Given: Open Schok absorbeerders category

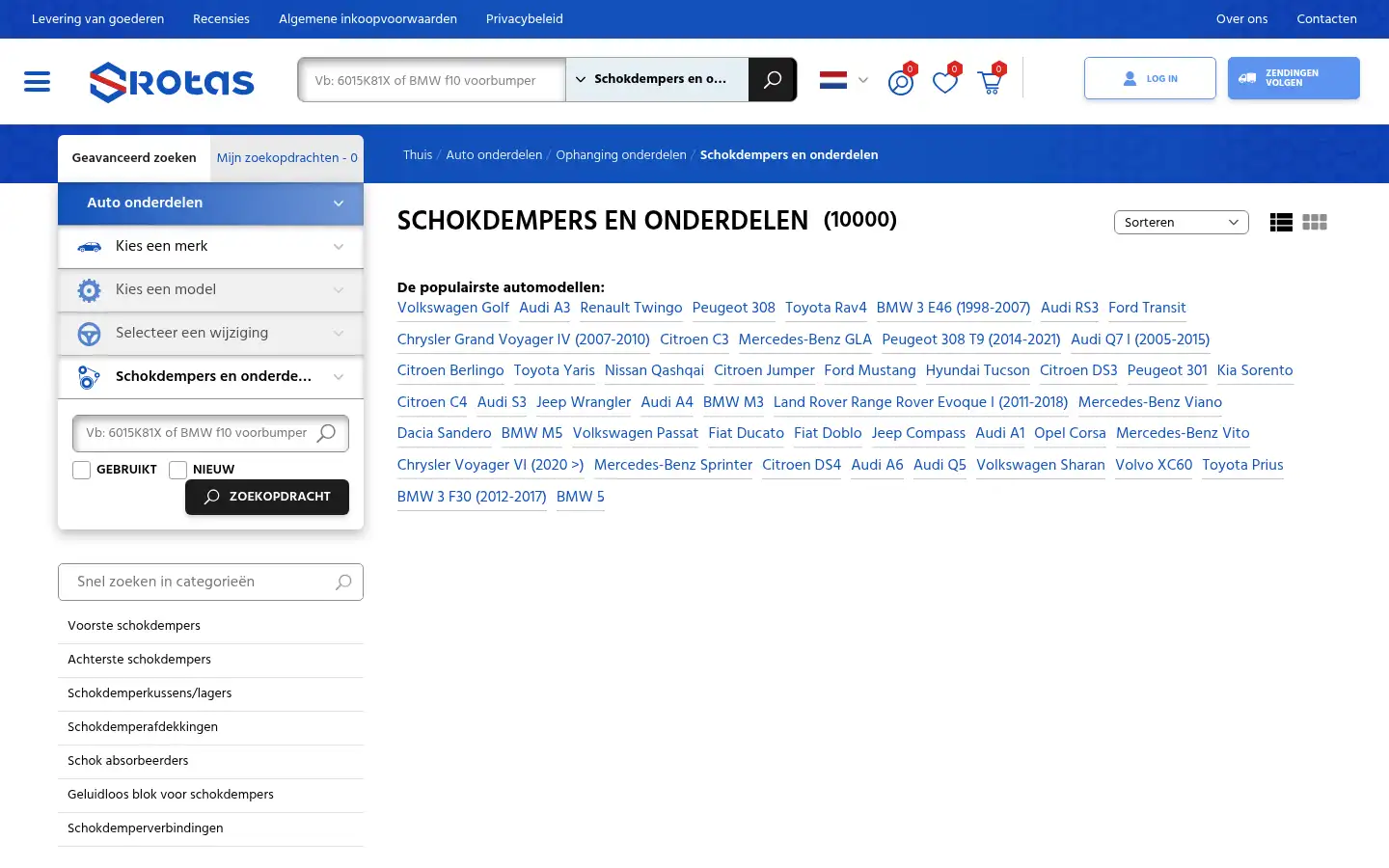Looking at the screenshot, I should click(x=210, y=762).
